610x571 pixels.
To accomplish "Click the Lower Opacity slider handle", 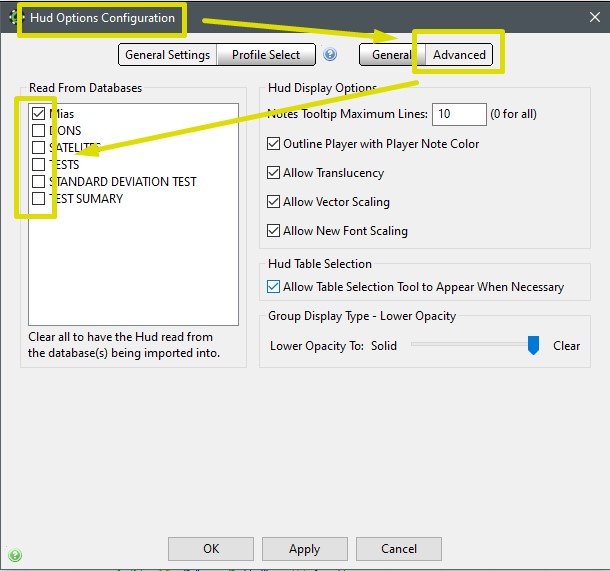I will click(533, 345).
